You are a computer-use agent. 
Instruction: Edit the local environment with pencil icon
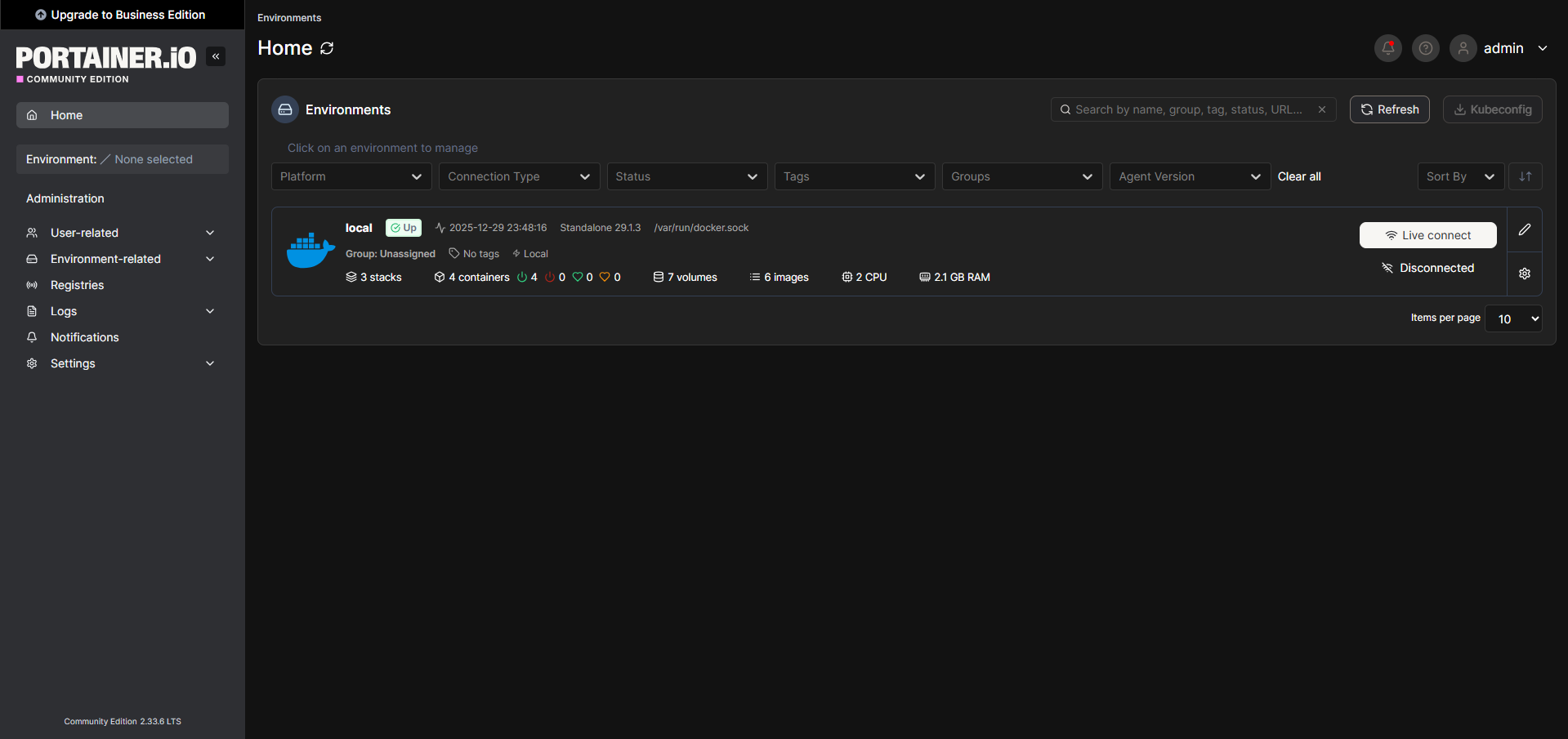[1525, 229]
